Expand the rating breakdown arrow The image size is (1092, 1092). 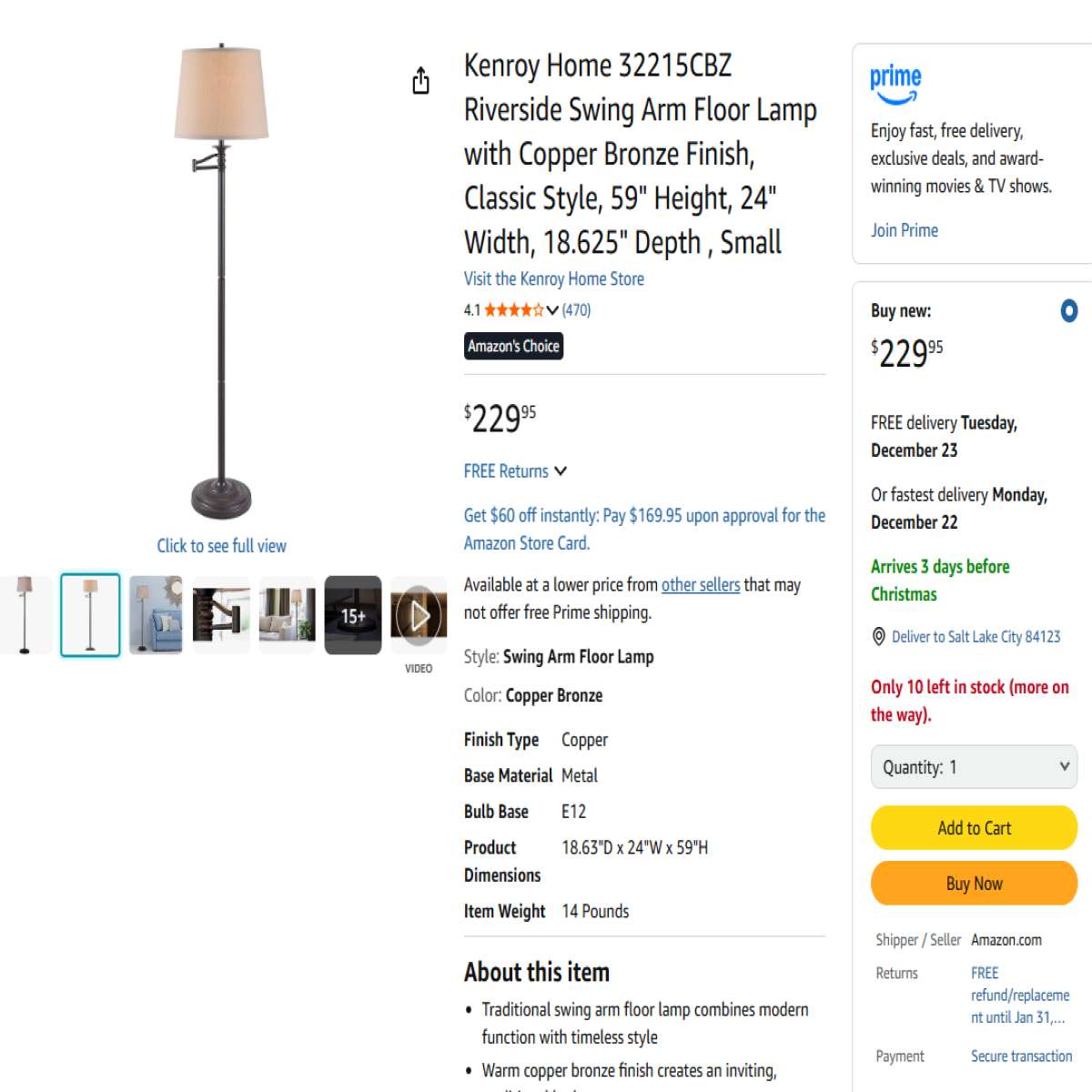tap(552, 310)
